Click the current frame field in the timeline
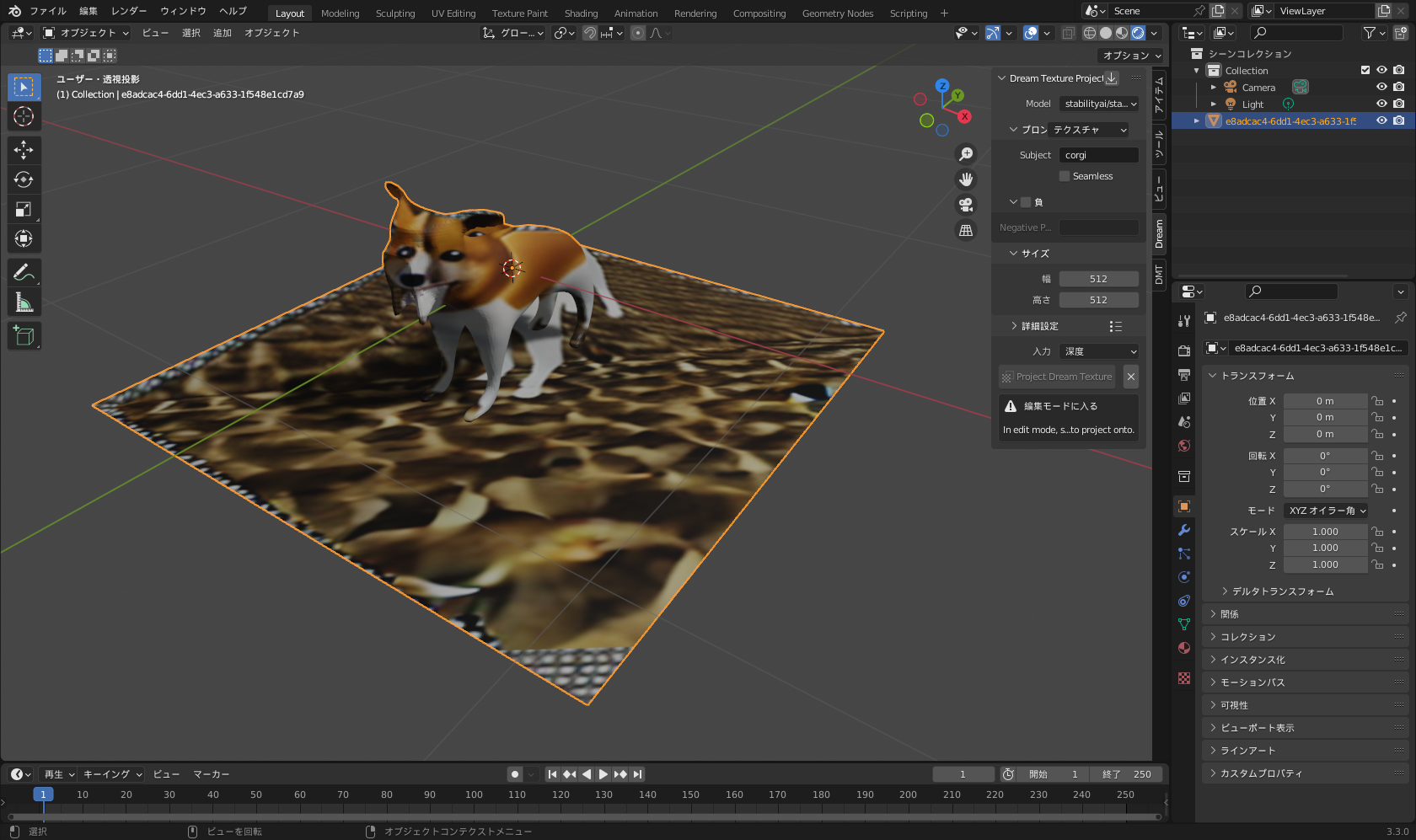Viewport: 1416px width, 840px height. tap(963, 773)
